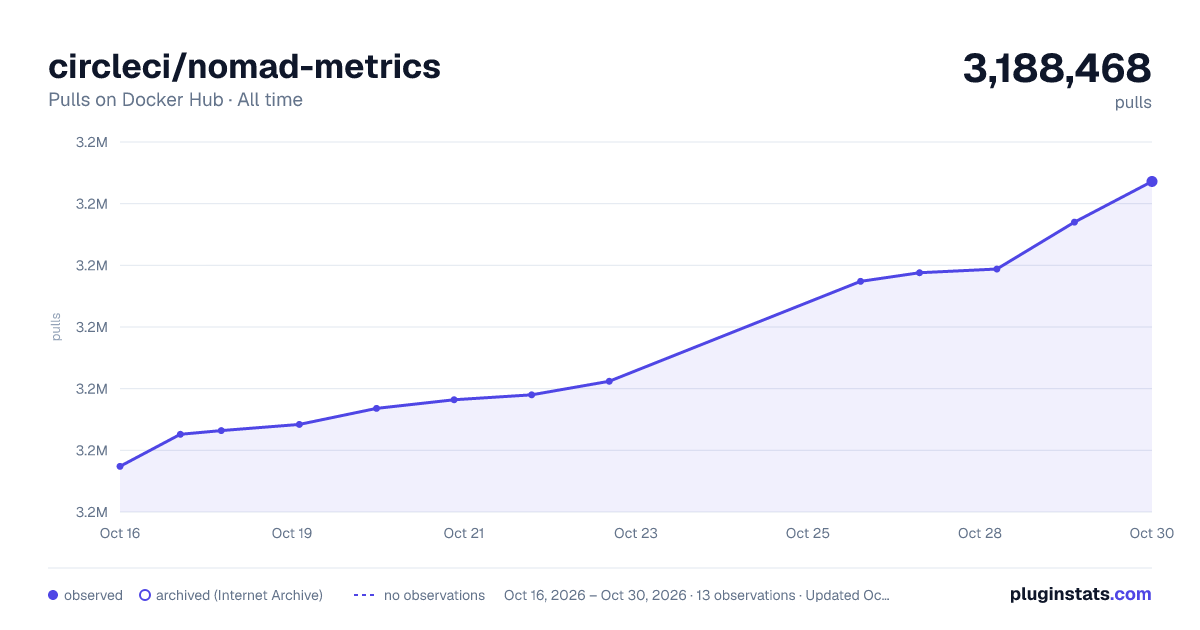Click the rotated 'pulls' y-axis title
Image resolution: width=1200 pixels, height=630 pixels.
click(x=56, y=327)
